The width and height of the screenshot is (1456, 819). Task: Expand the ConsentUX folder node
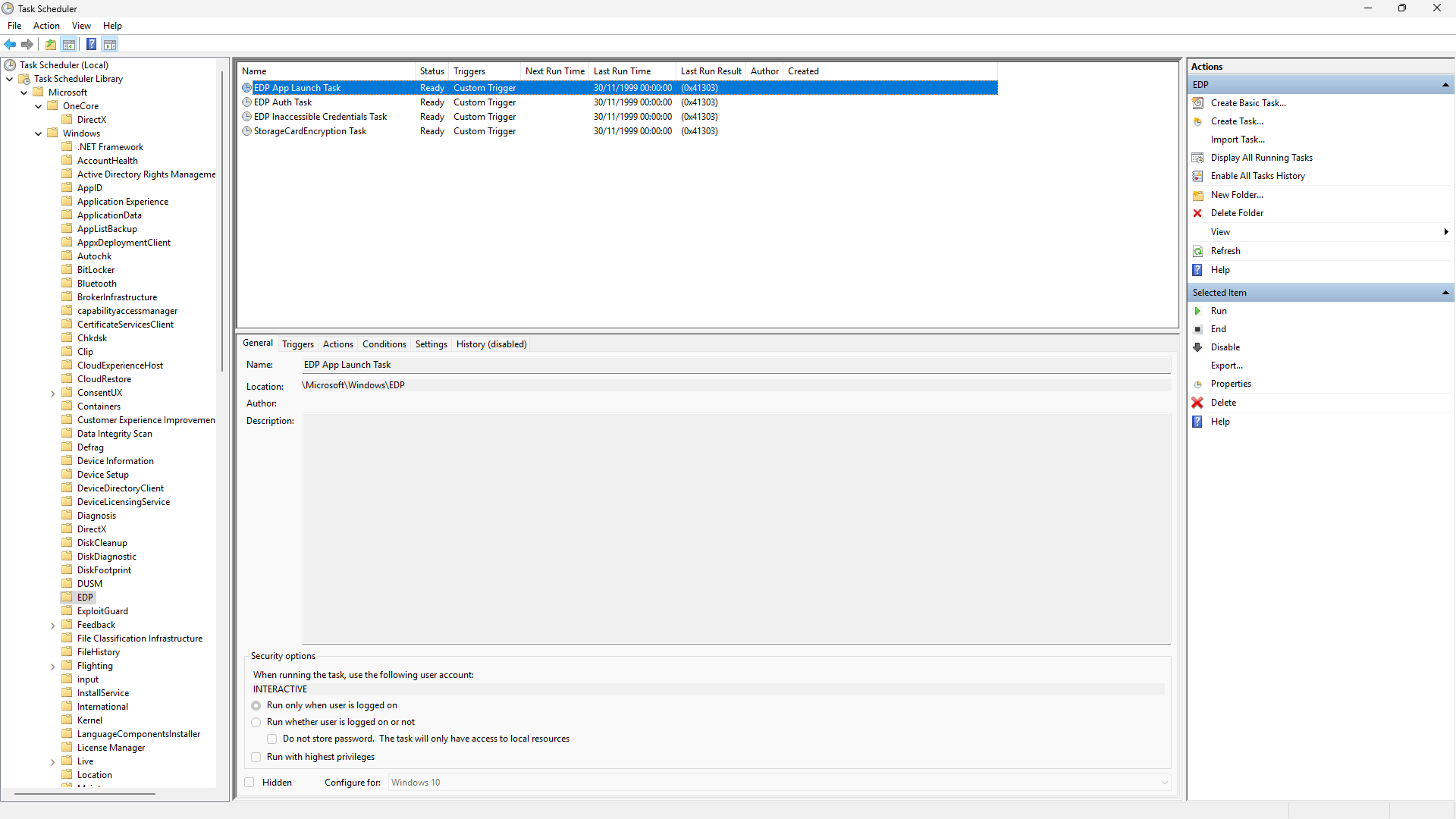53,394
